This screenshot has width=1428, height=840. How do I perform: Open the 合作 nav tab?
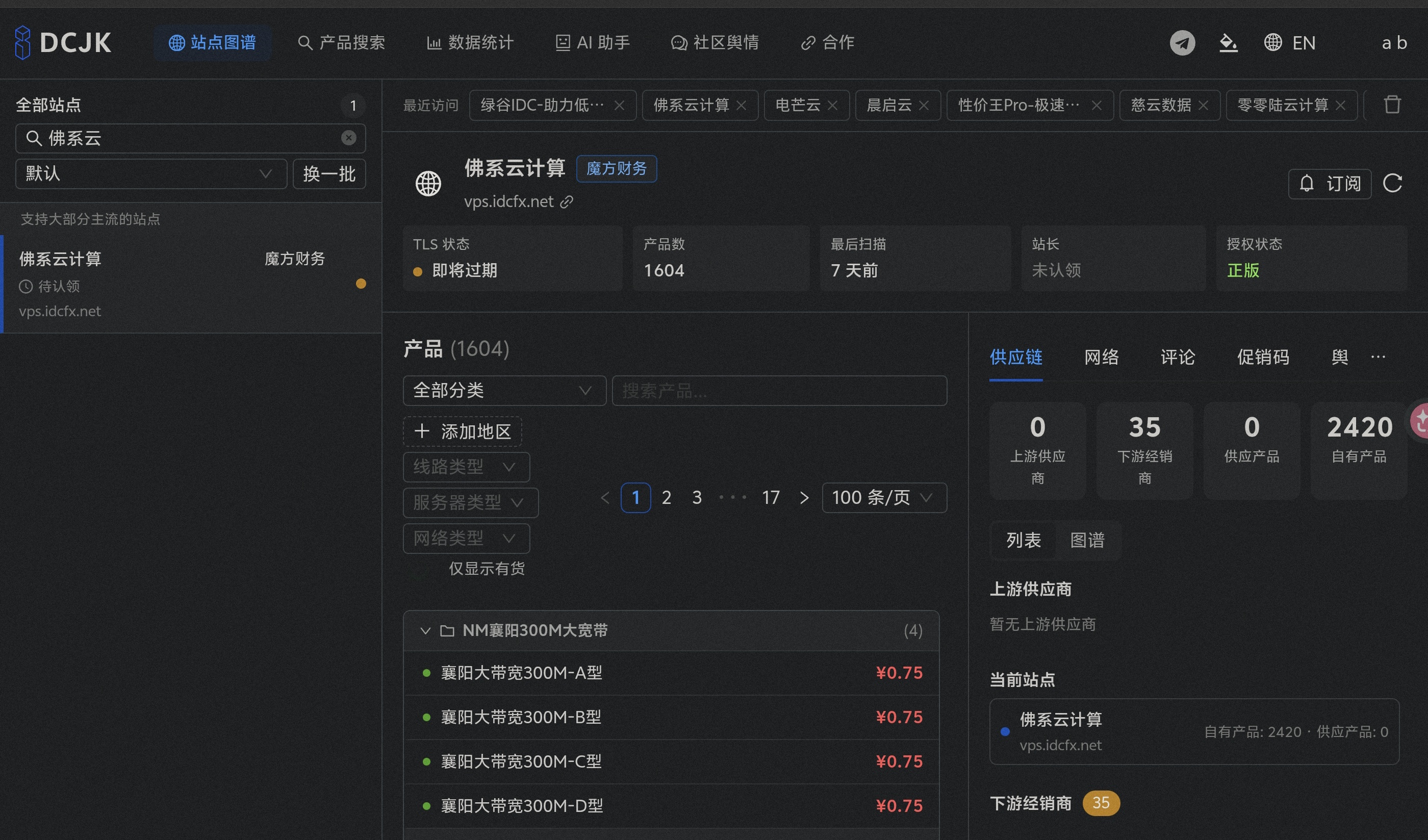(x=827, y=42)
